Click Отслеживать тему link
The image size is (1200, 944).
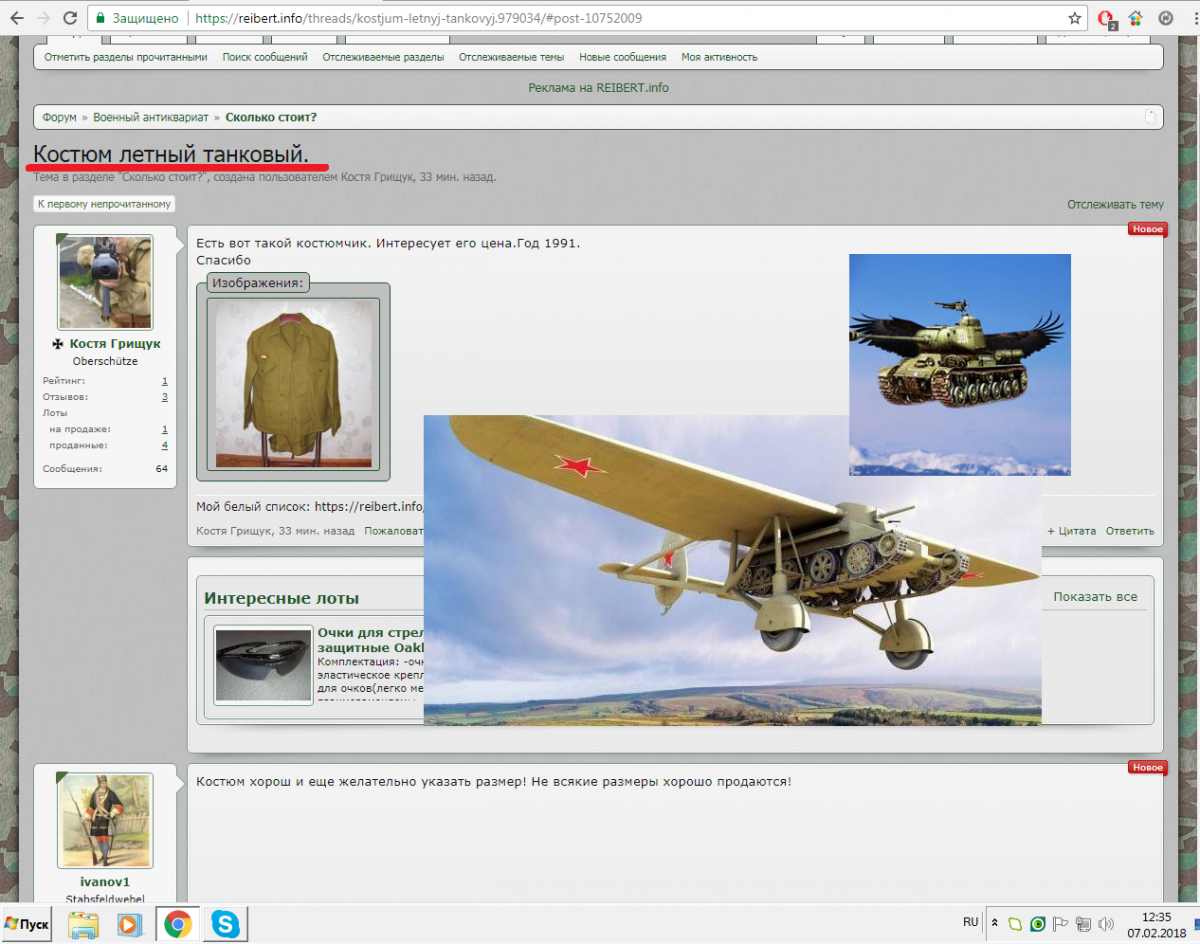(x=1115, y=204)
